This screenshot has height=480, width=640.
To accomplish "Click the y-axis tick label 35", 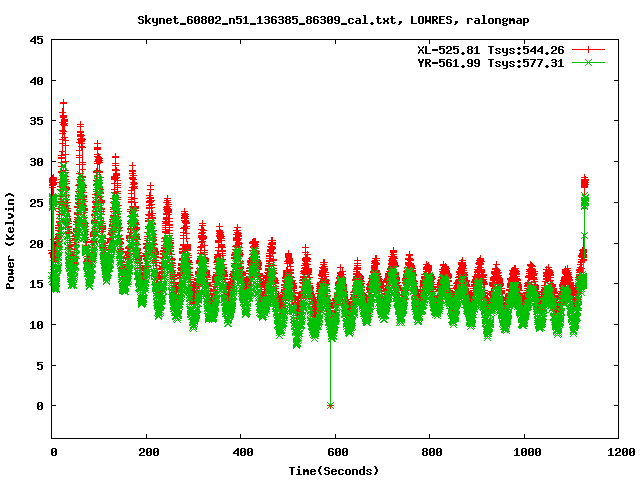I will click(36, 121).
